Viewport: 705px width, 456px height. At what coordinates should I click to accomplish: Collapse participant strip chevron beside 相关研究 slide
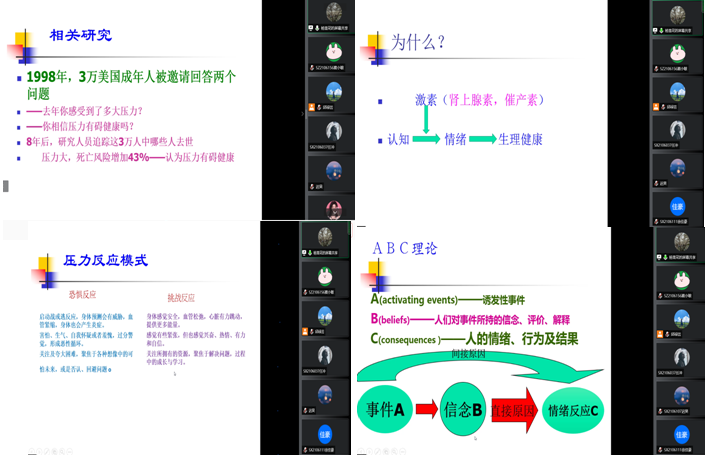(x=303, y=113)
